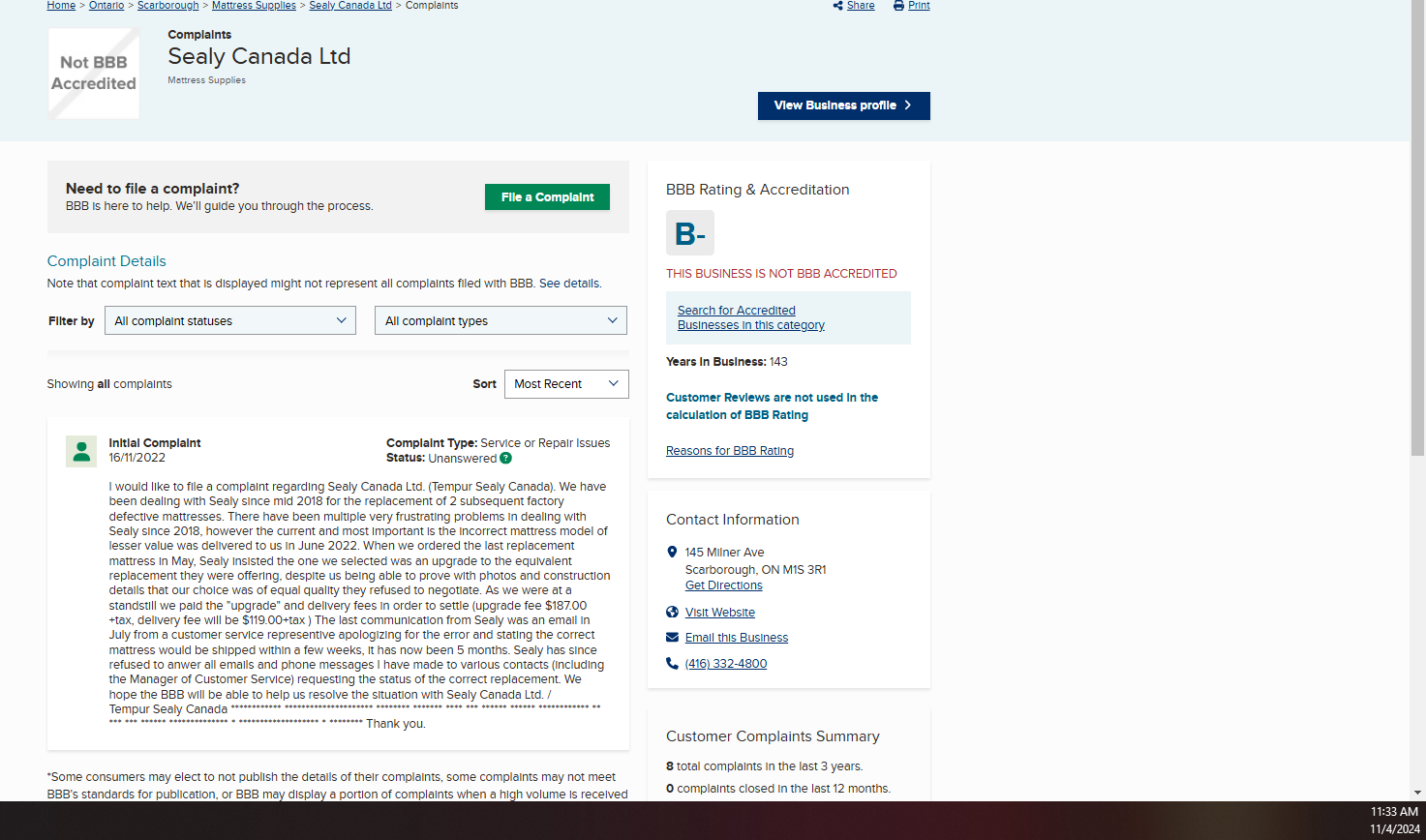Viewport: 1426px width, 840px height.
Task: Click the complaint date 16/11/2022
Action: coord(137,458)
